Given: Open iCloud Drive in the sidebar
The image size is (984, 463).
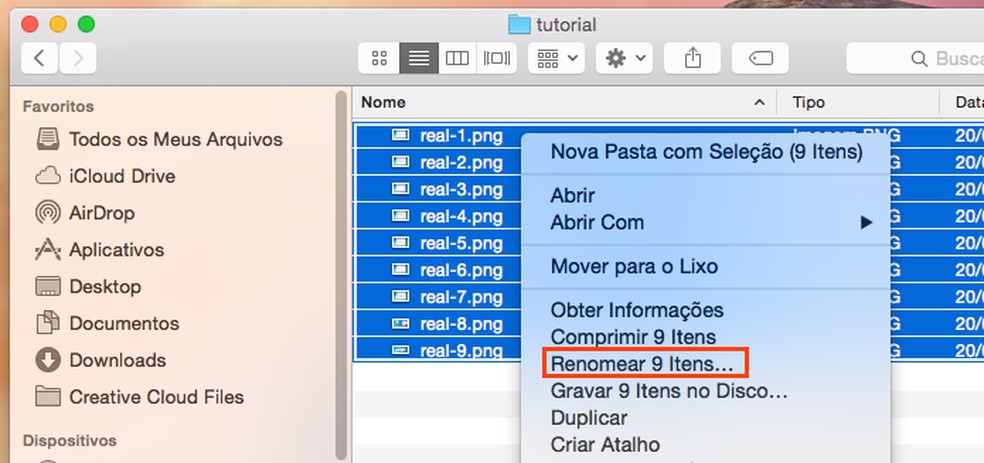Looking at the screenshot, I should 122,176.
